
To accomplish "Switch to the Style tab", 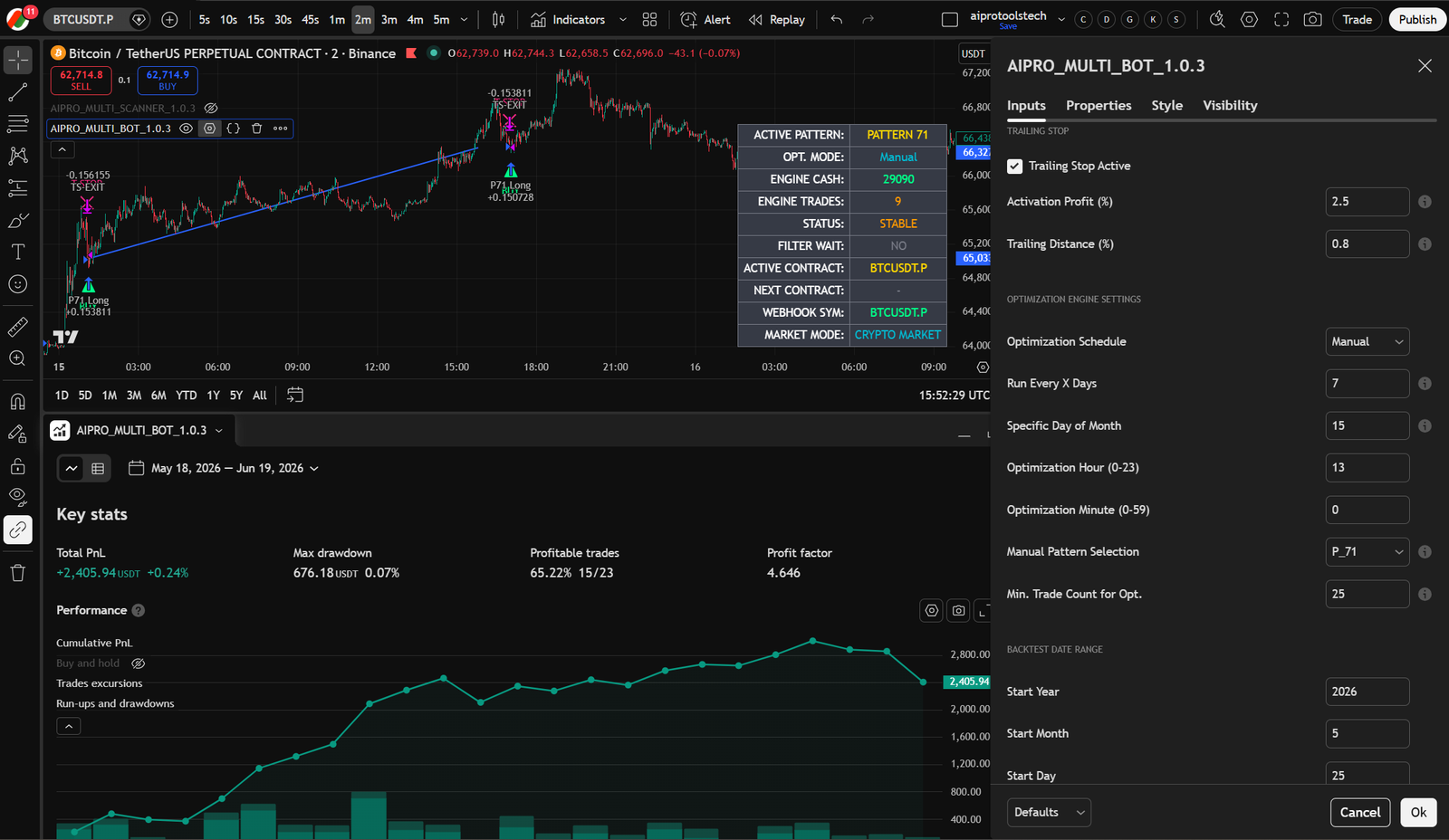I will click(1166, 105).
